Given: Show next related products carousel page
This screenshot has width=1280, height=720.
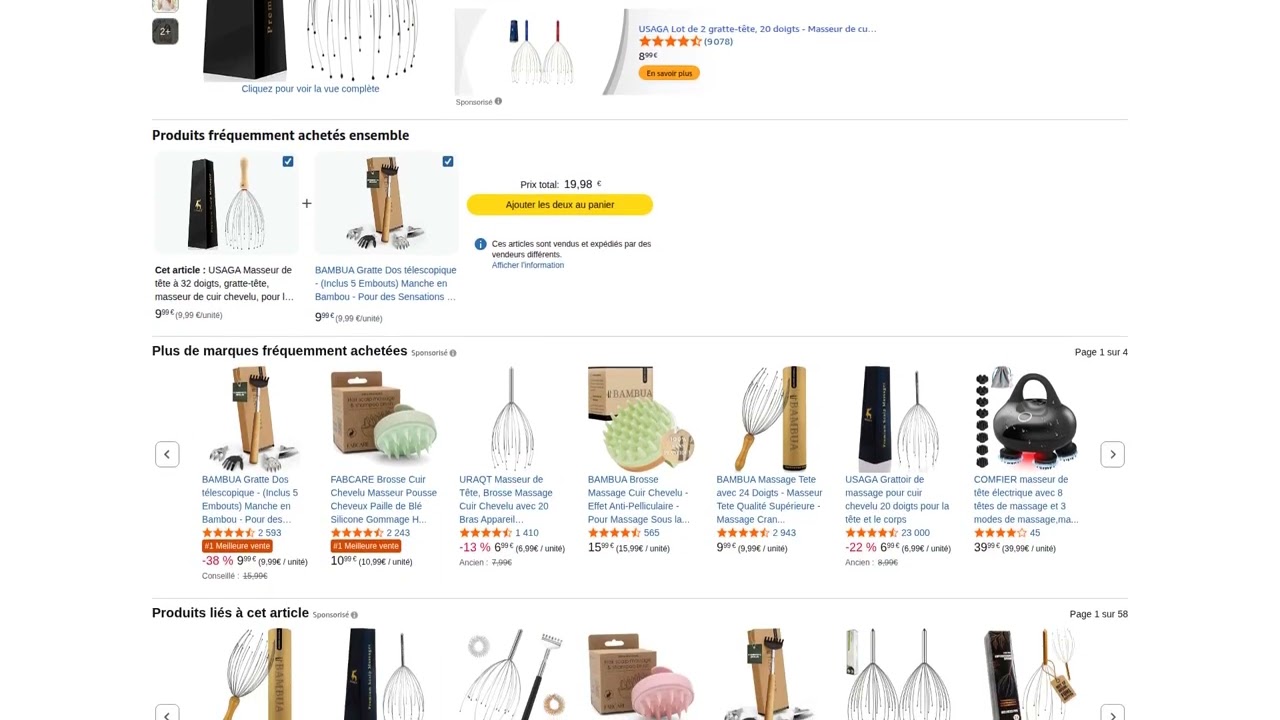Looking at the screenshot, I should [x=1112, y=712].
